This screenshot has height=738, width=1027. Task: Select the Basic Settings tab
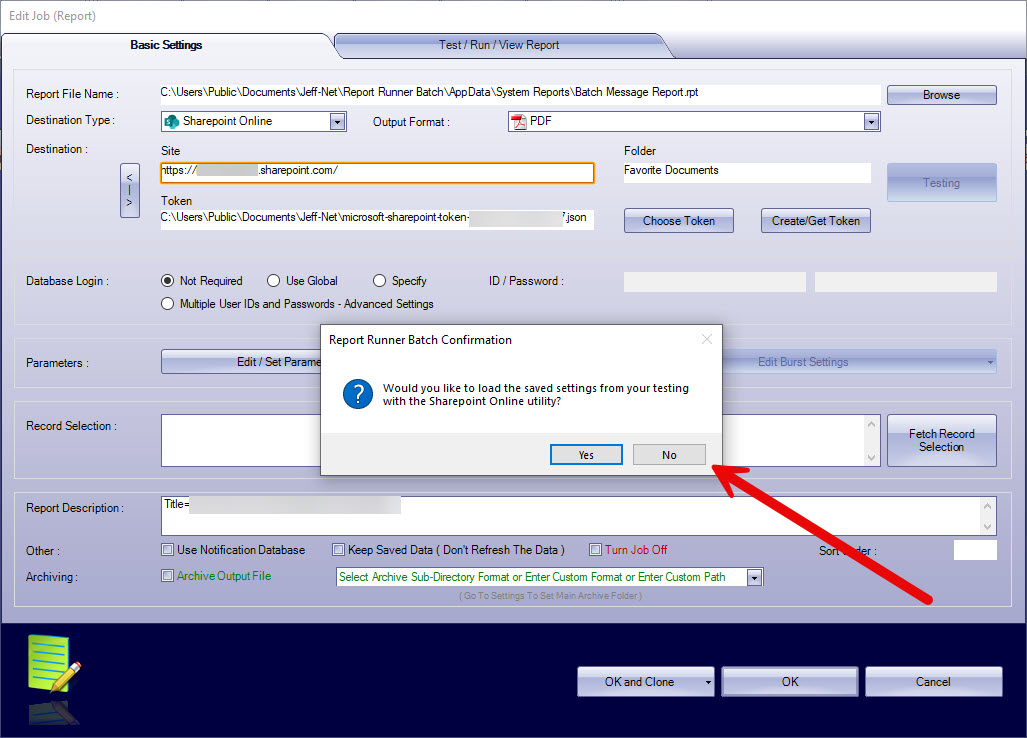pyautogui.click(x=166, y=45)
